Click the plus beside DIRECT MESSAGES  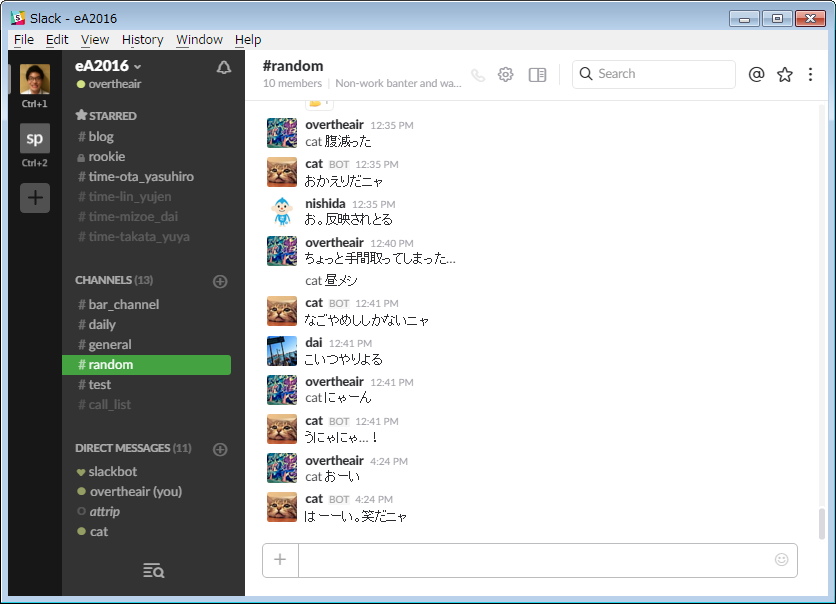[x=220, y=449]
